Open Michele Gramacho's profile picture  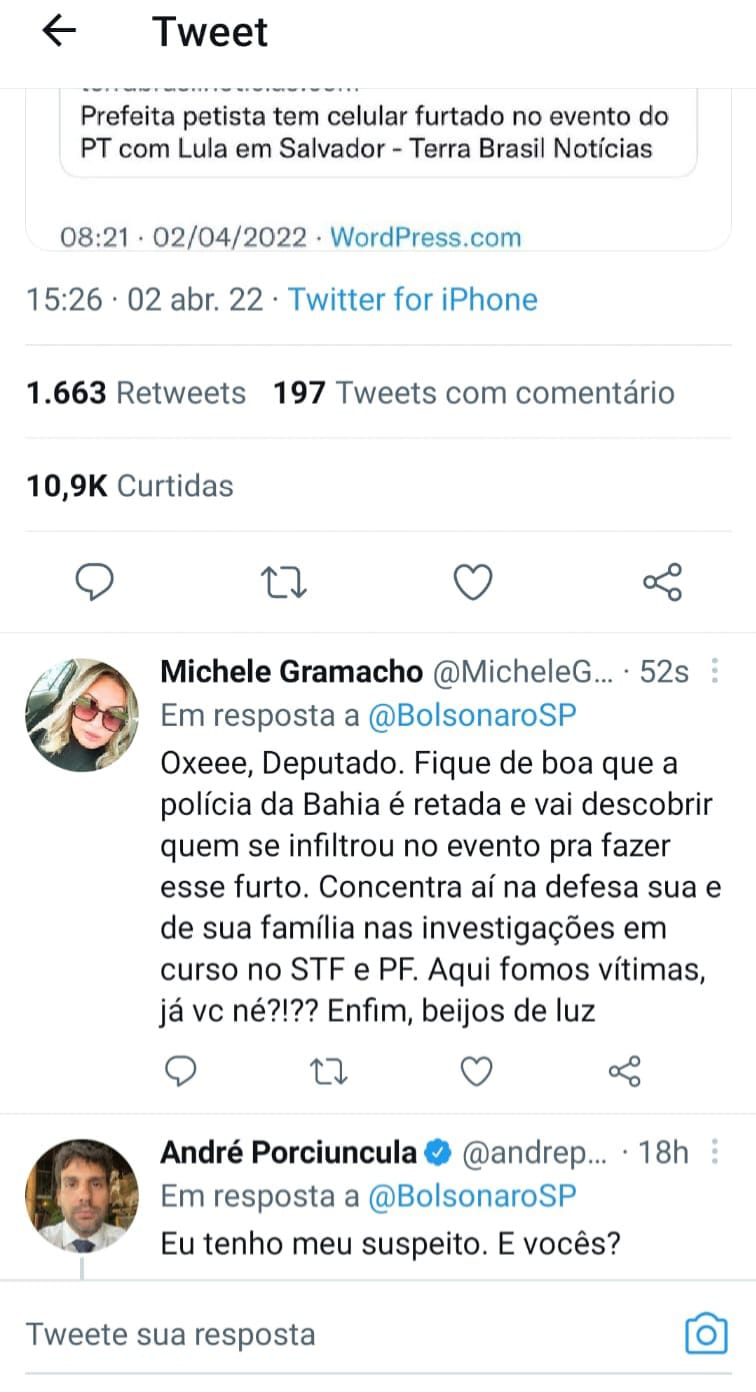pos(81,714)
